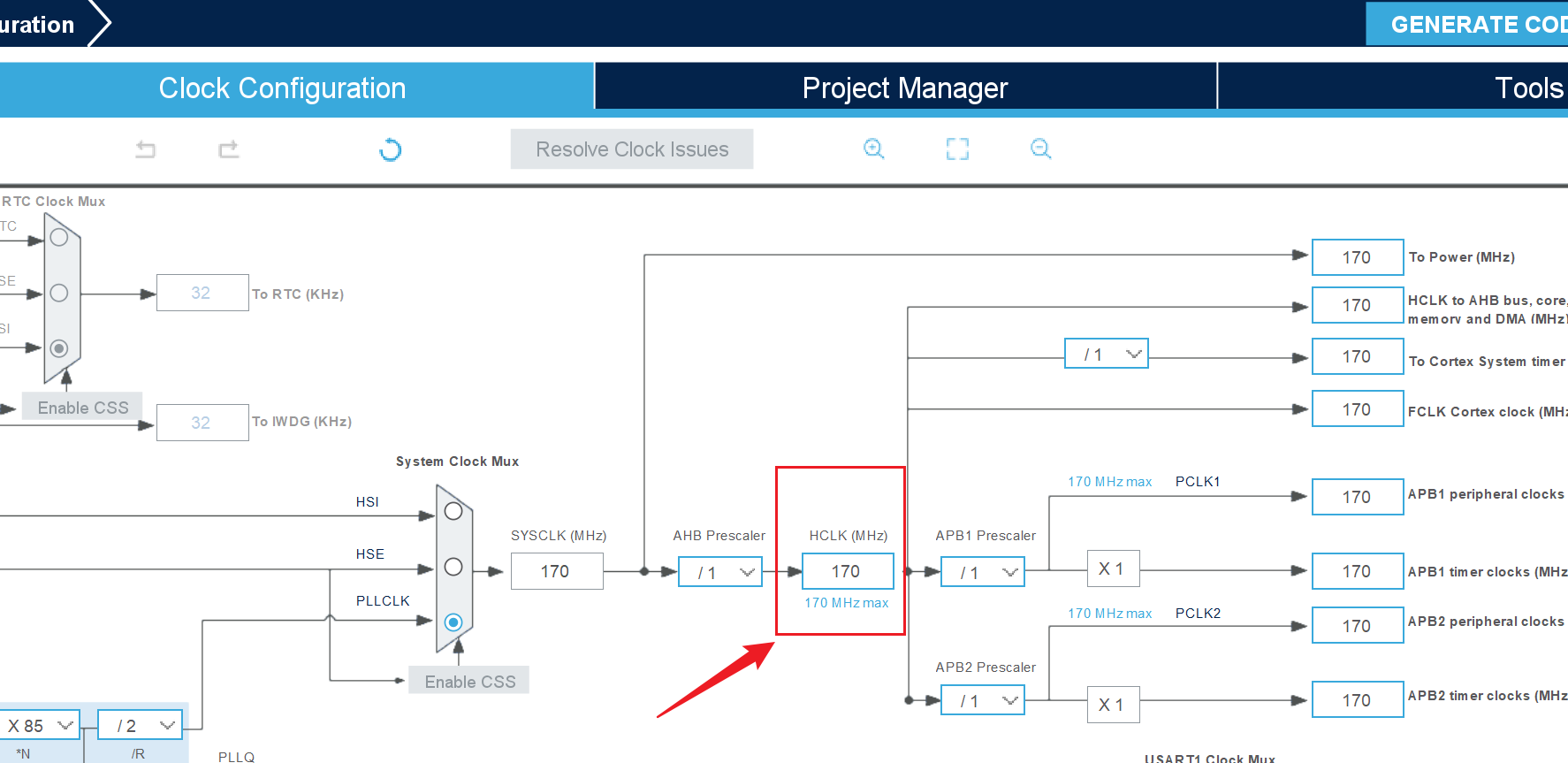Click the SYSCLK (MHz) value box

(557, 571)
